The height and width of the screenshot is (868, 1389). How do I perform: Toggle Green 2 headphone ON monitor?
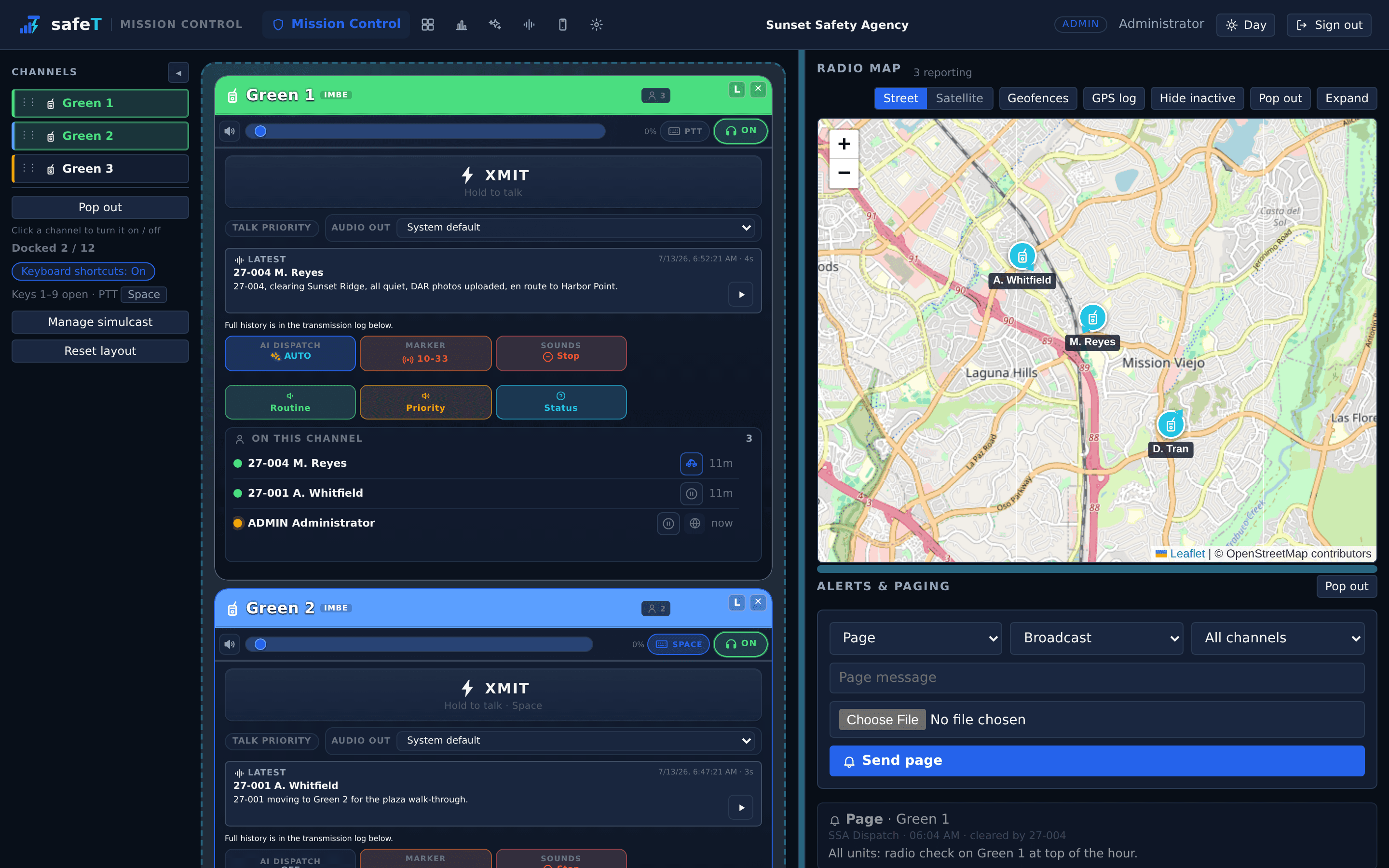[x=740, y=644]
